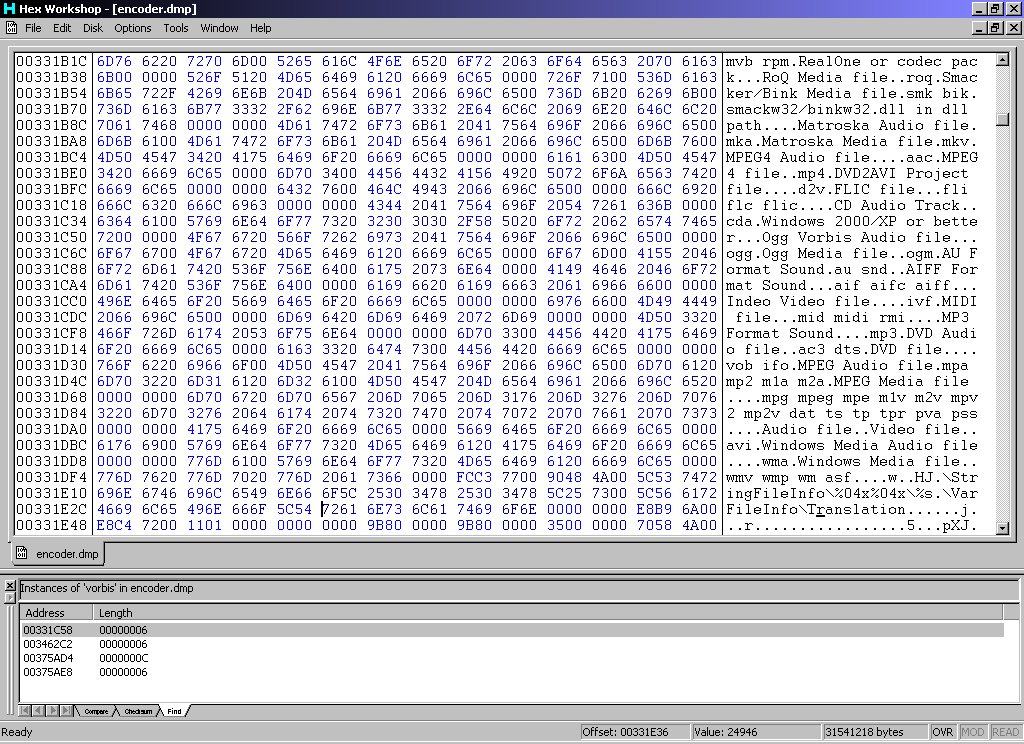This screenshot has width=1024, height=744.
Task: Open the document icon menu beside File
Action: 11,27
